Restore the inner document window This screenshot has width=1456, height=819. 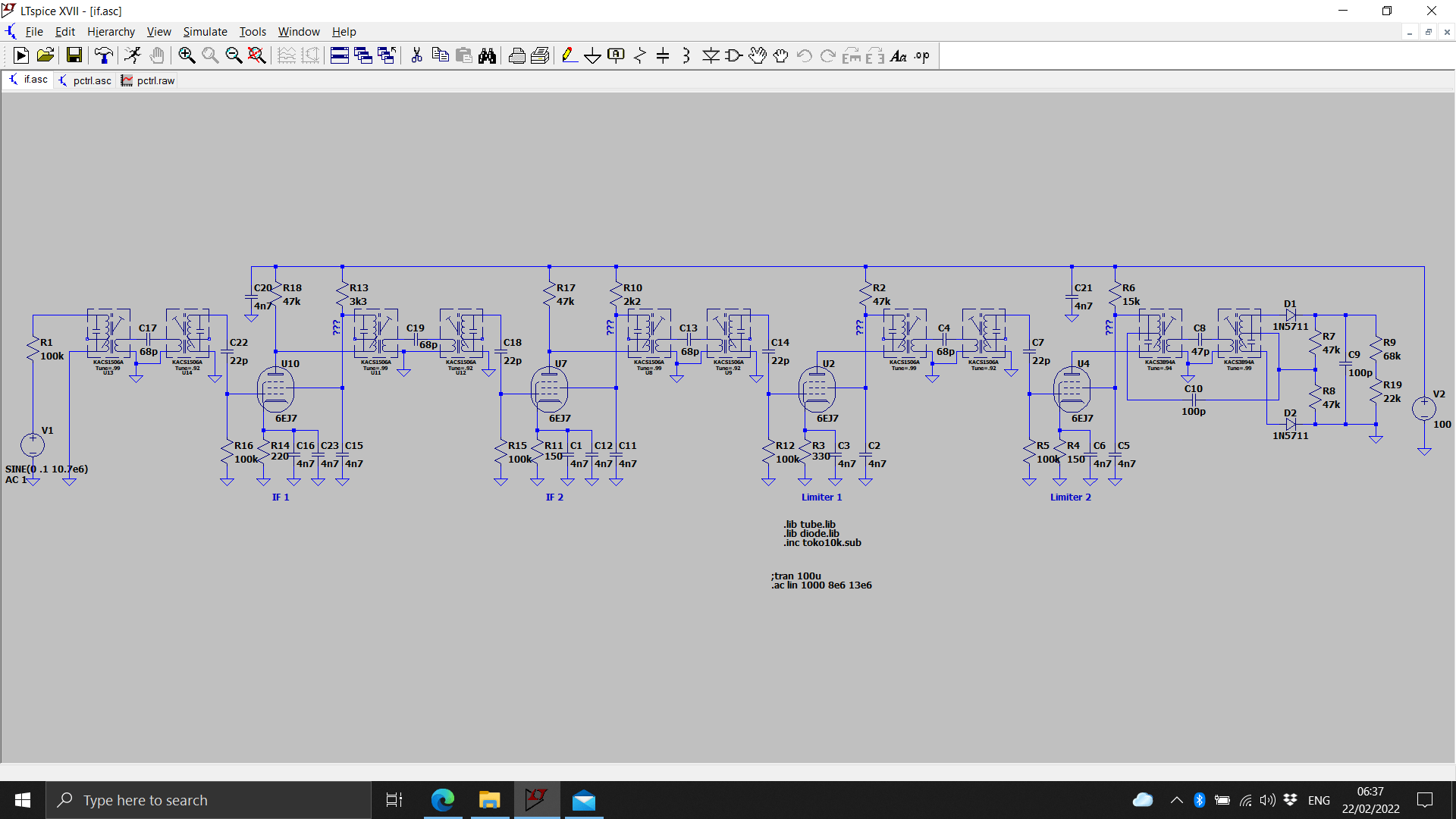(1429, 32)
